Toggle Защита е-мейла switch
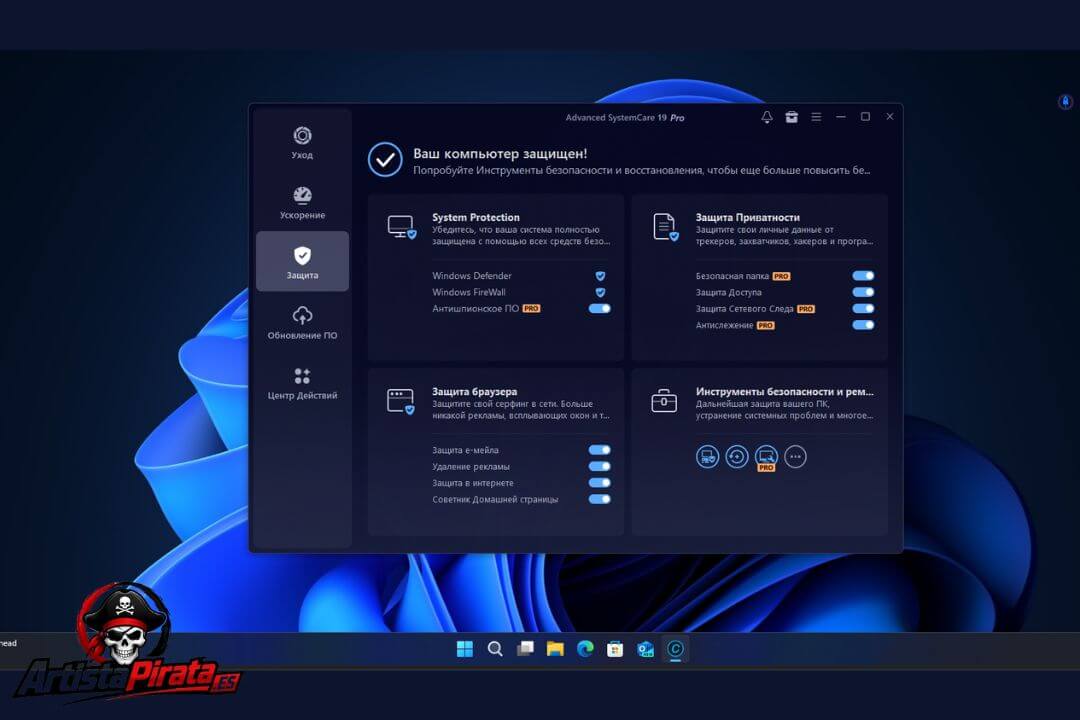The width and height of the screenshot is (1080, 720). coord(599,450)
